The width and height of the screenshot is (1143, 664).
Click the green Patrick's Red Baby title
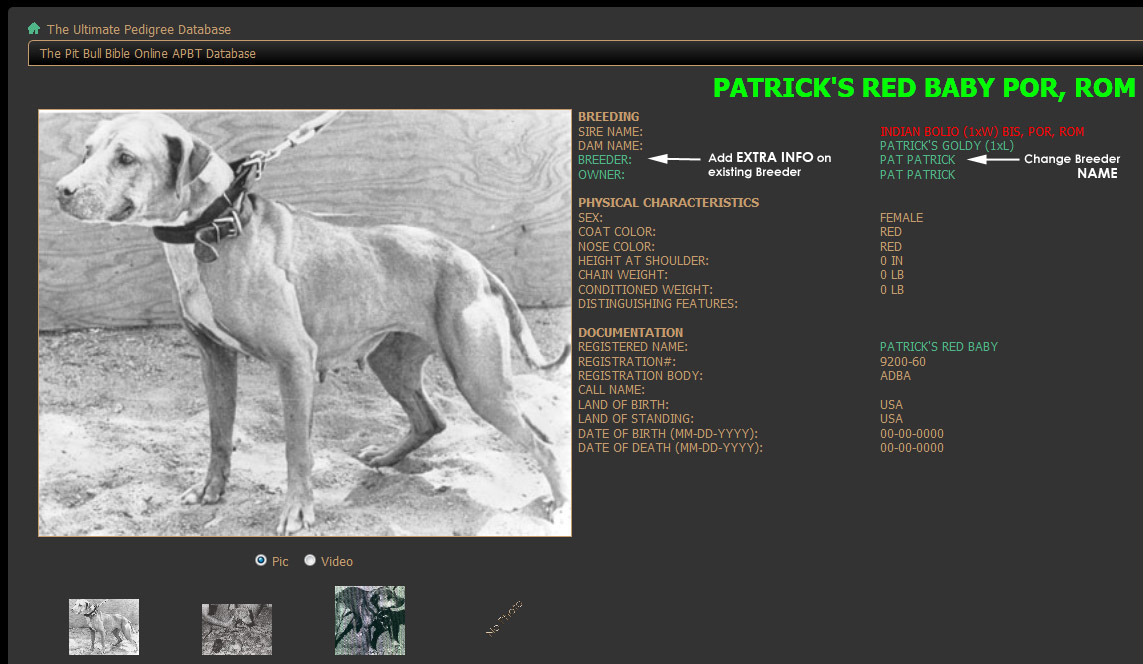point(924,88)
